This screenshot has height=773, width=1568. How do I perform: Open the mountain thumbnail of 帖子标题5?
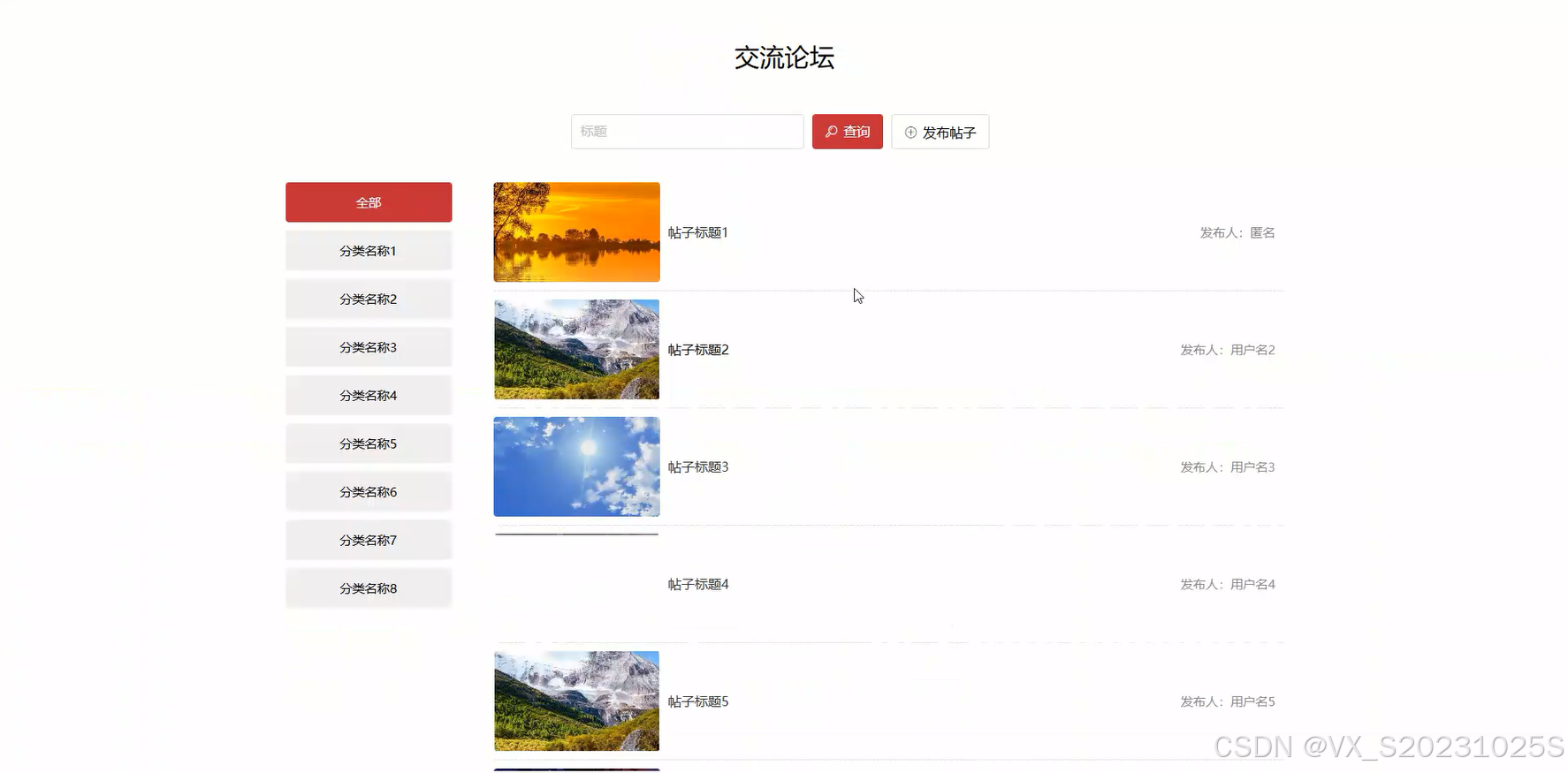point(576,701)
